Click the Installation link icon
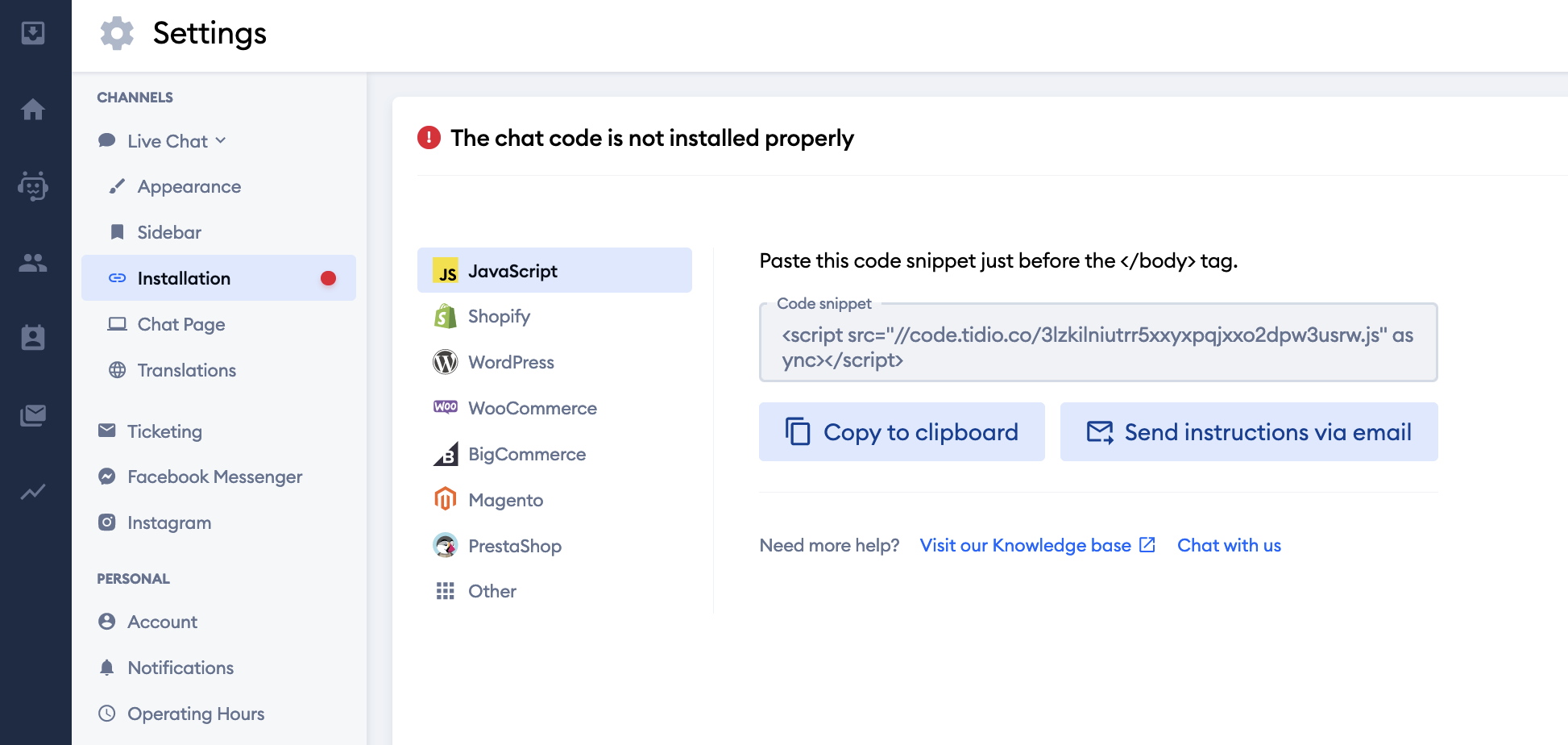This screenshot has width=1568, height=745. point(118,278)
